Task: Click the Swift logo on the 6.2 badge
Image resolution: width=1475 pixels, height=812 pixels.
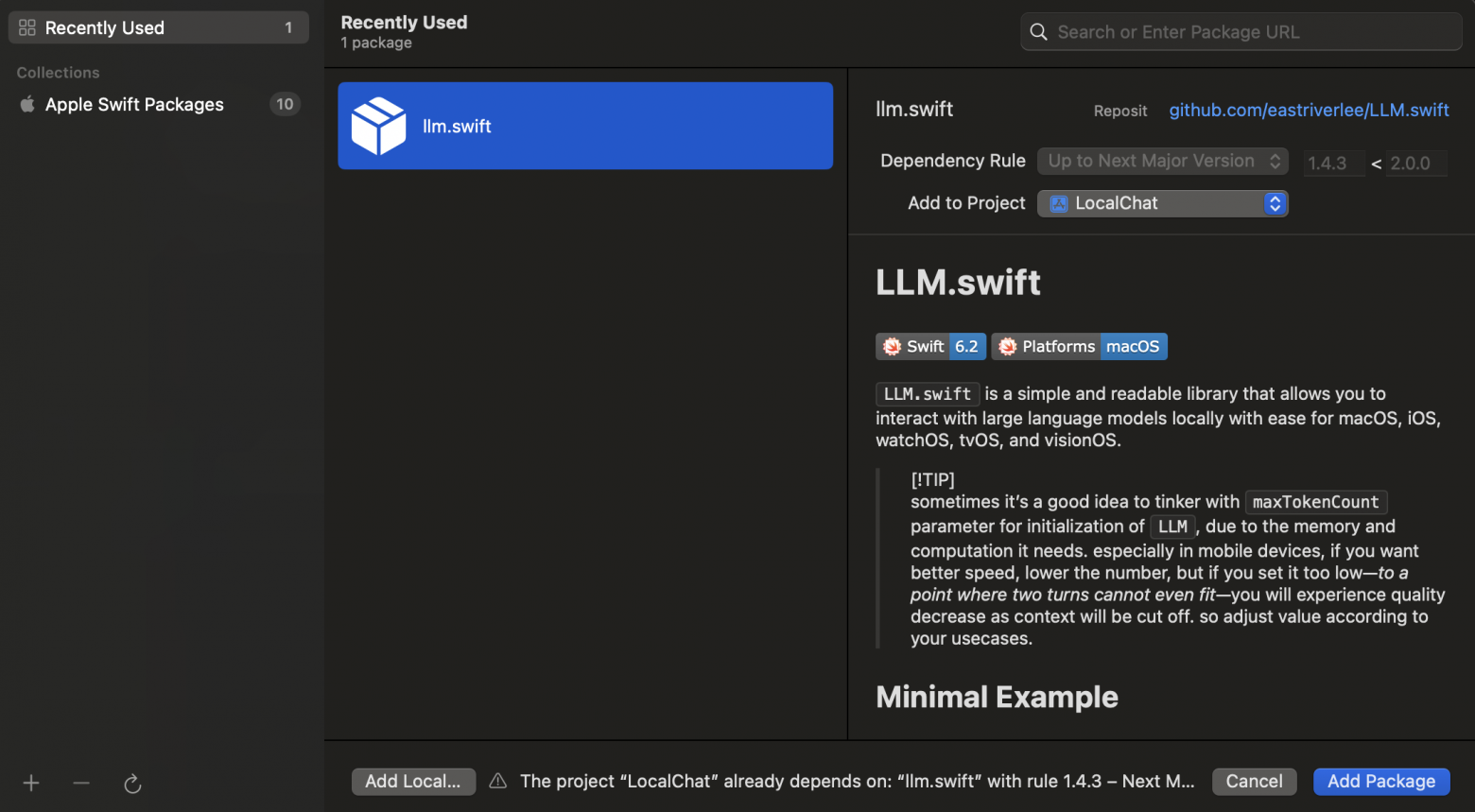Action: pos(892,346)
